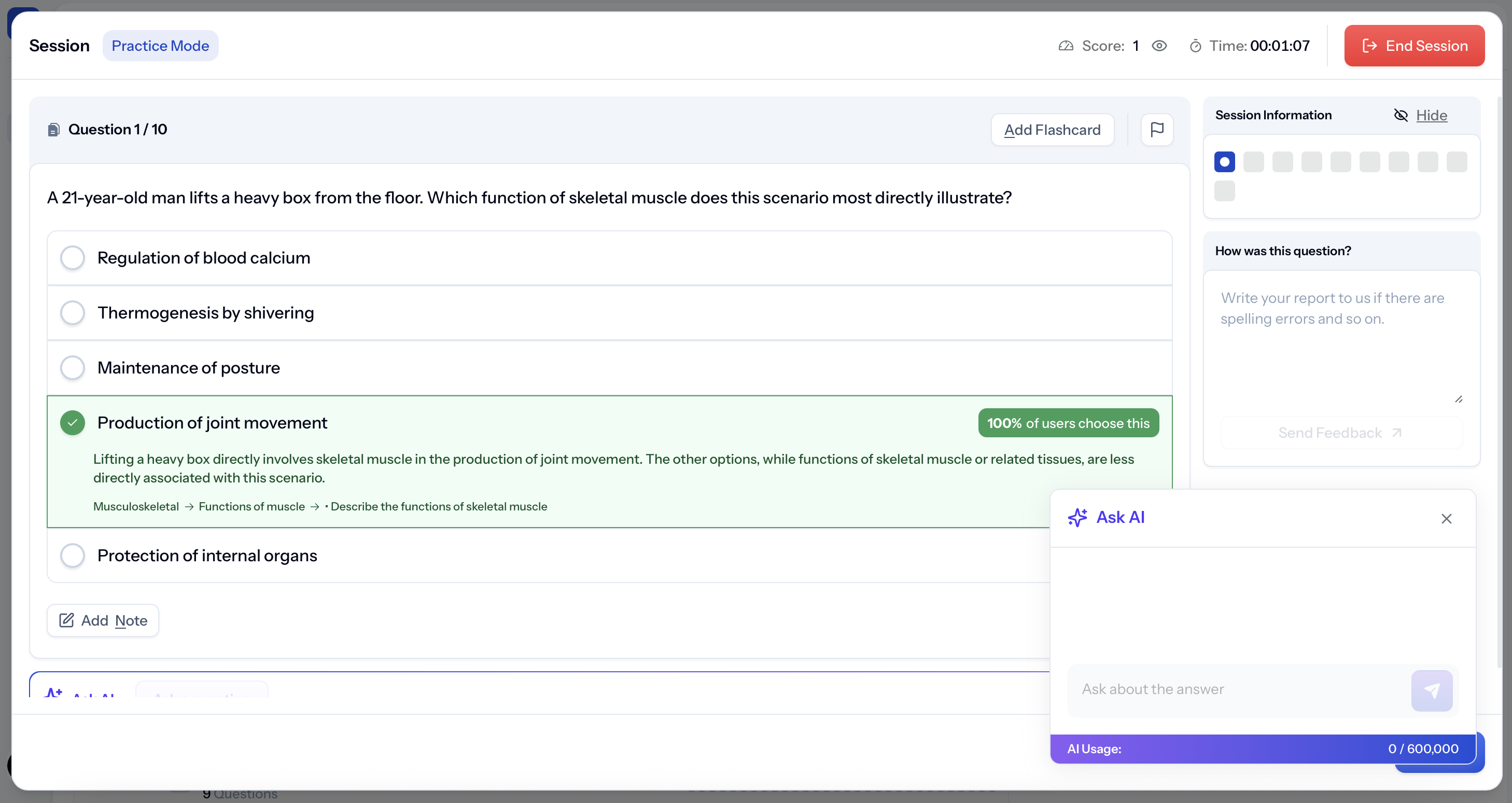The height and width of the screenshot is (803, 1512).
Task: Toggle score visibility eye icon
Action: (x=1159, y=46)
